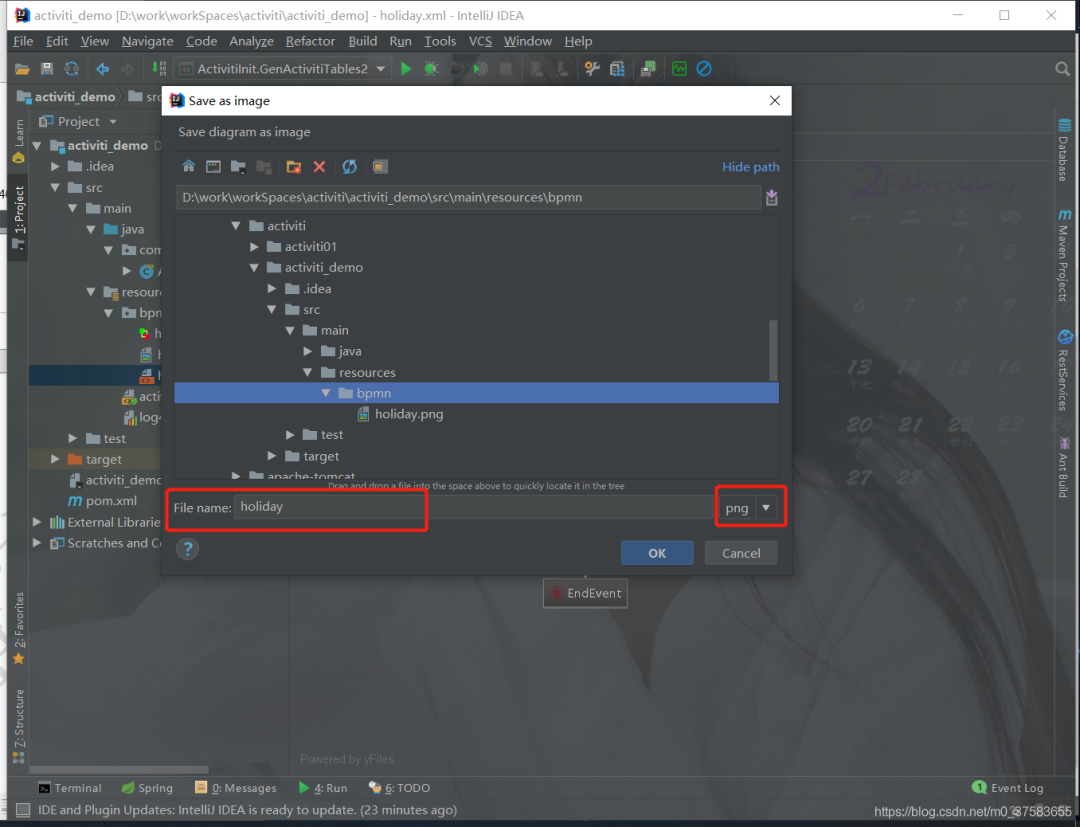Expand the java folder in dialog tree
The image size is (1080, 827).
click(x=308, y=351)
